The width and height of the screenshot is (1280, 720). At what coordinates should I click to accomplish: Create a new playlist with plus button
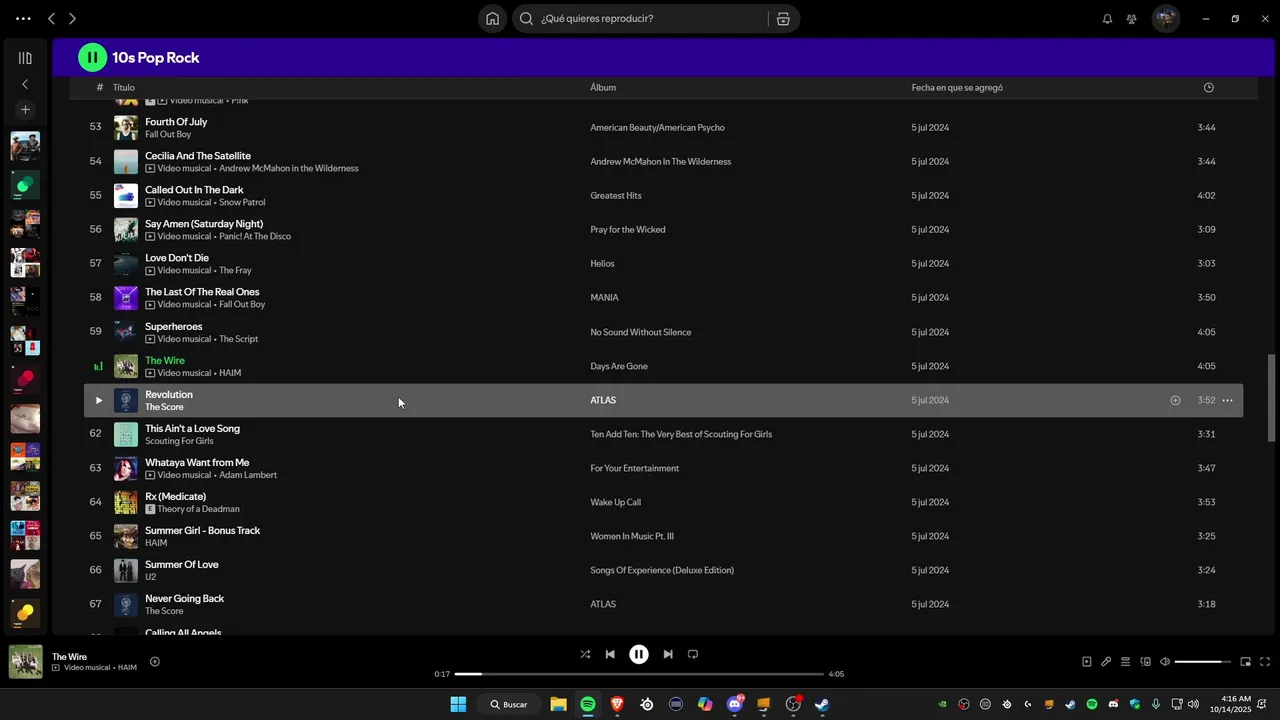pyautogui.click(x=25, y=109)
